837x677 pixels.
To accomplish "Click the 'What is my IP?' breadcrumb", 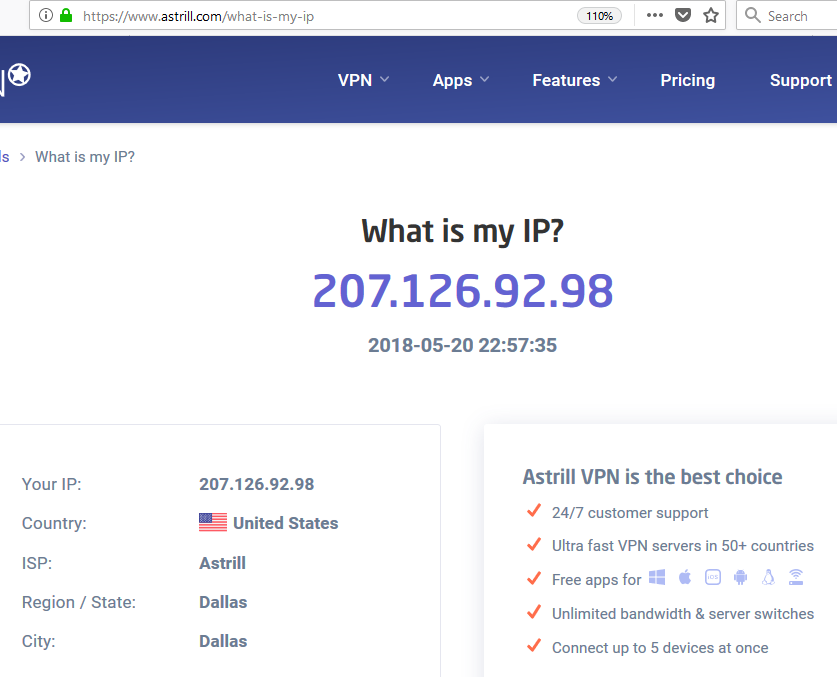I will (x=85, y=156).
